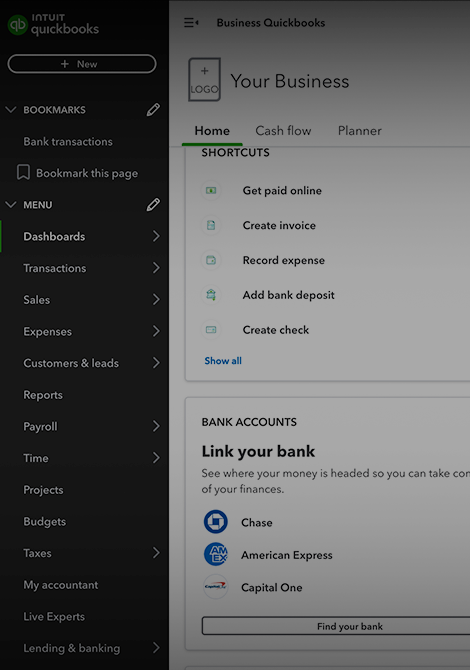Image resolution: width=470 pixels, height=670 pixels.
Task: Open Budgets in the sidebar menu
Action: point(44,521)
